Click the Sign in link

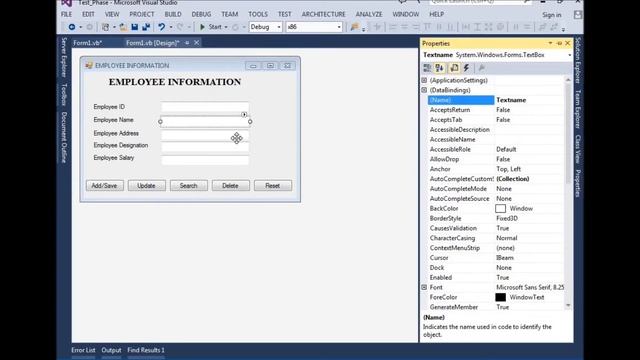pos(551,15)
